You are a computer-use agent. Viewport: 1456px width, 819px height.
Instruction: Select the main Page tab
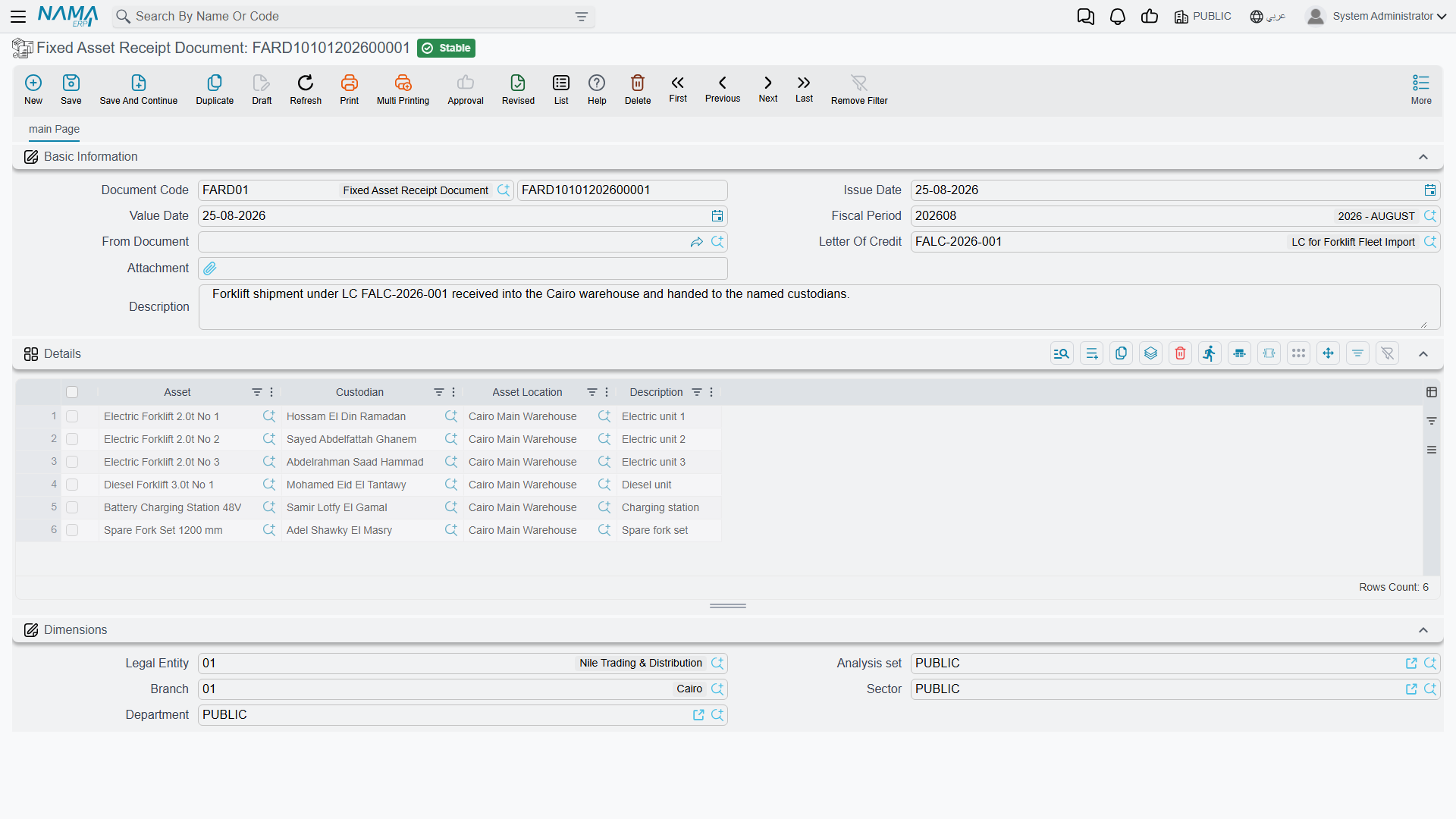[x=54, y=129]
